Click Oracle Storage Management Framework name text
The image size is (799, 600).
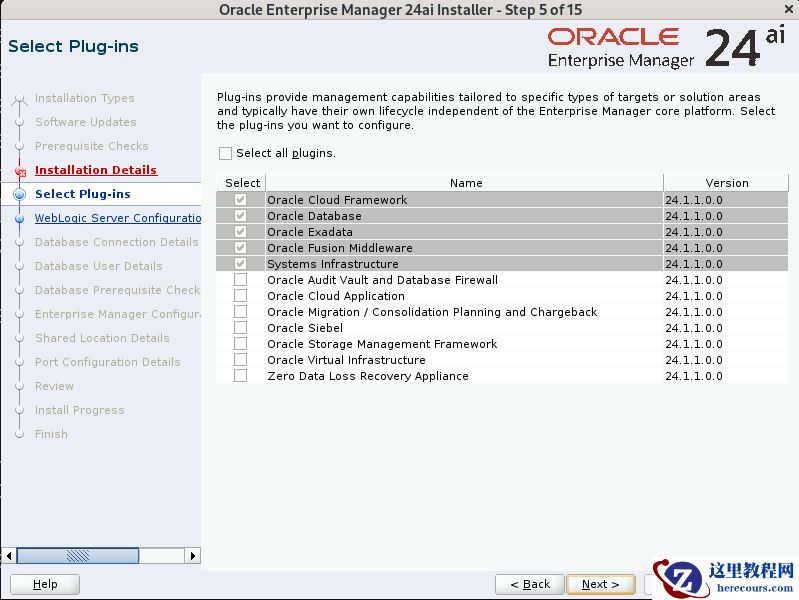(x=382, y=344)
